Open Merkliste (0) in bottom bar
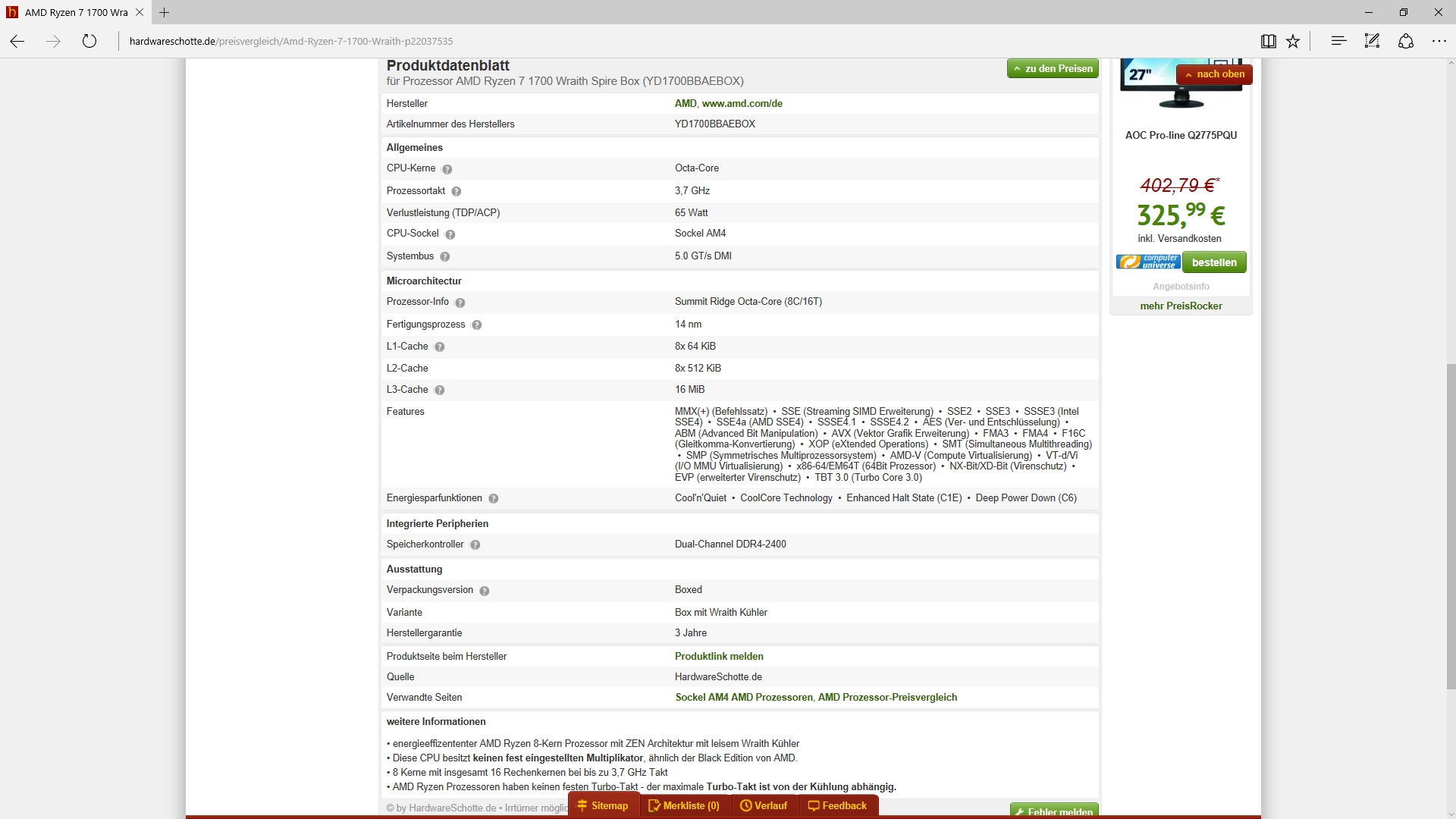The width and height of the screenshot is (1456, 819). (684, 805)
